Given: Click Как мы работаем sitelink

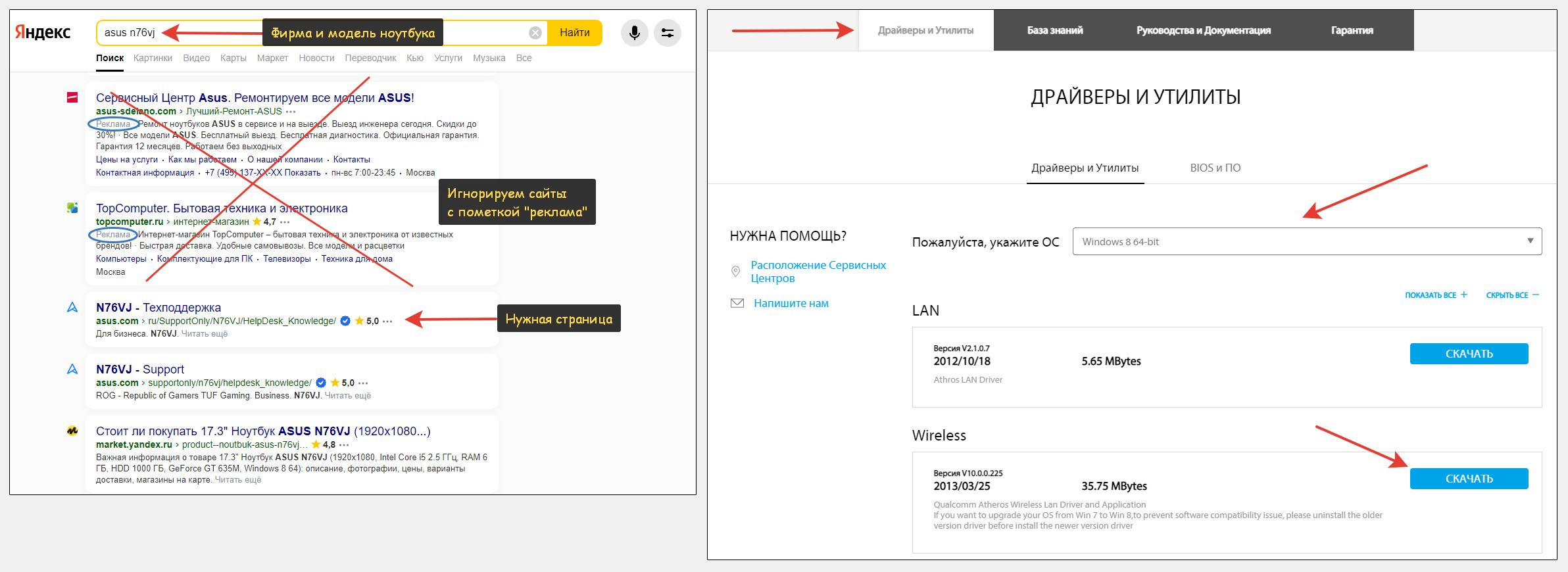Looking at the screenshot, I should tap(203, 160).
